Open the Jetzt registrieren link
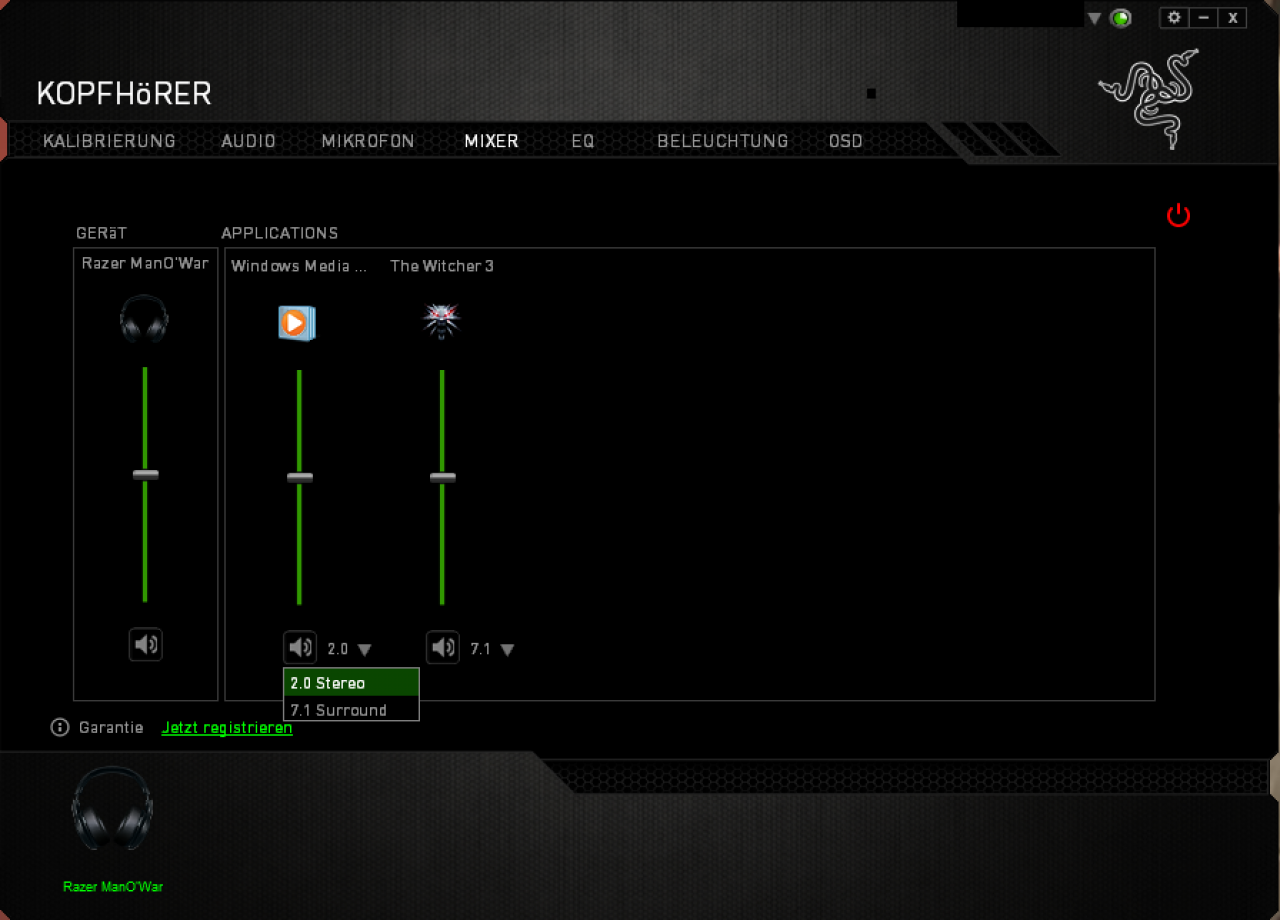This screenshot has width=1280, height=920. pyautogui.click(x=227, y=728)
